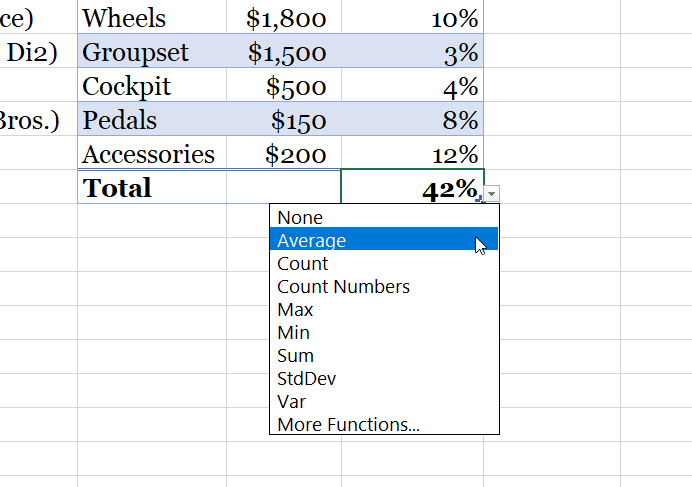This screenshot has height=487, width=692.
Task: Choose Count Numbers from the dropdown
Action: [384, 287]
